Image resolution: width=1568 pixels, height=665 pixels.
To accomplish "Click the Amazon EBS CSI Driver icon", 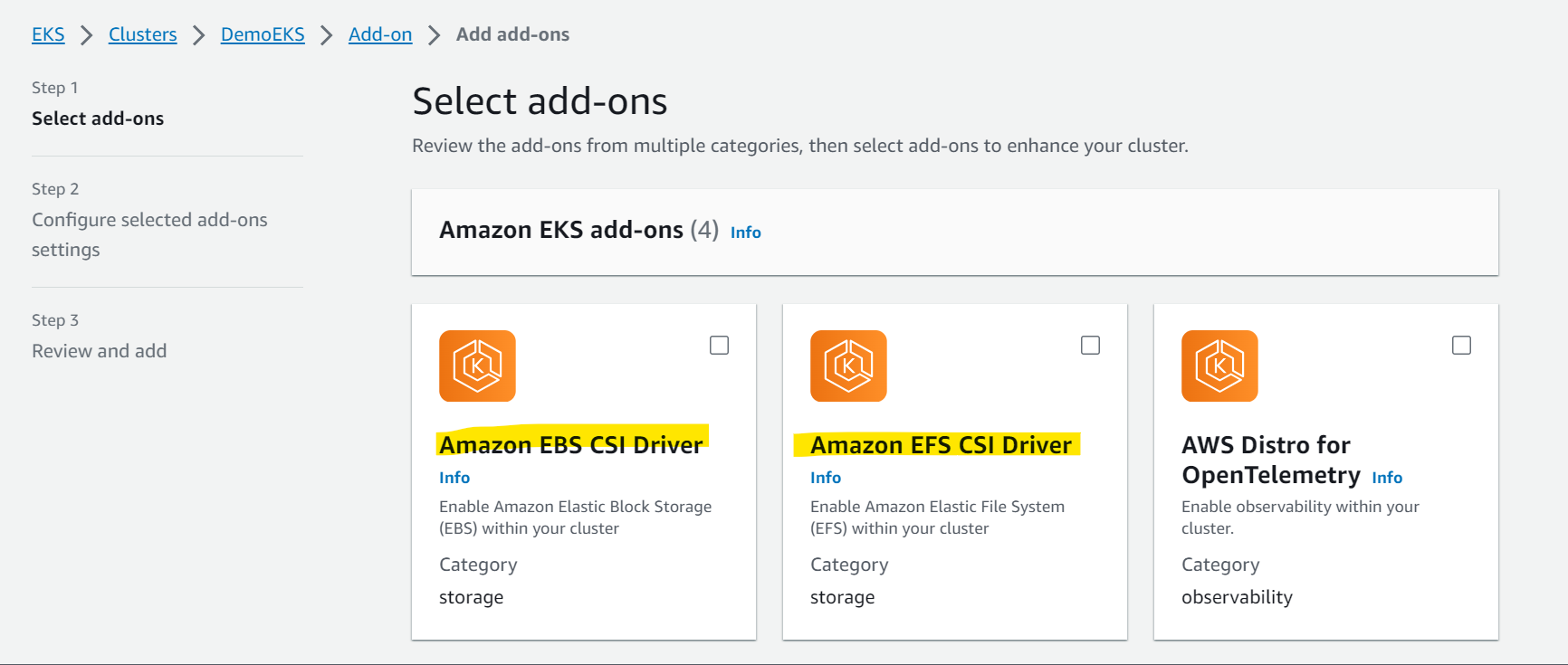I will click(x=477, y=366).
